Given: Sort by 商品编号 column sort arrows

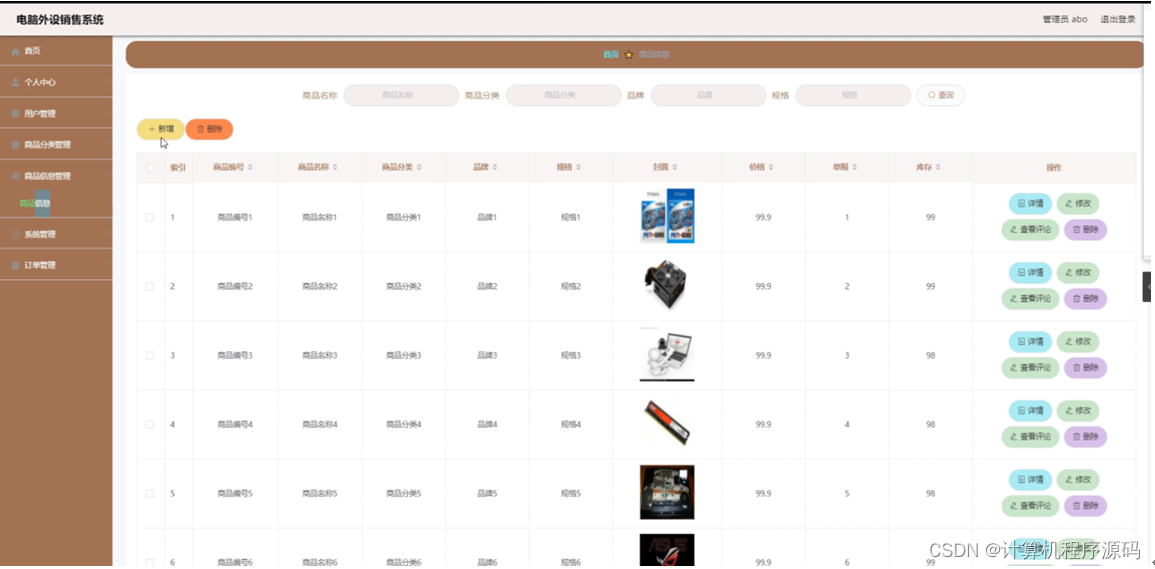Looking at the screenshot, I should point(250,168).
